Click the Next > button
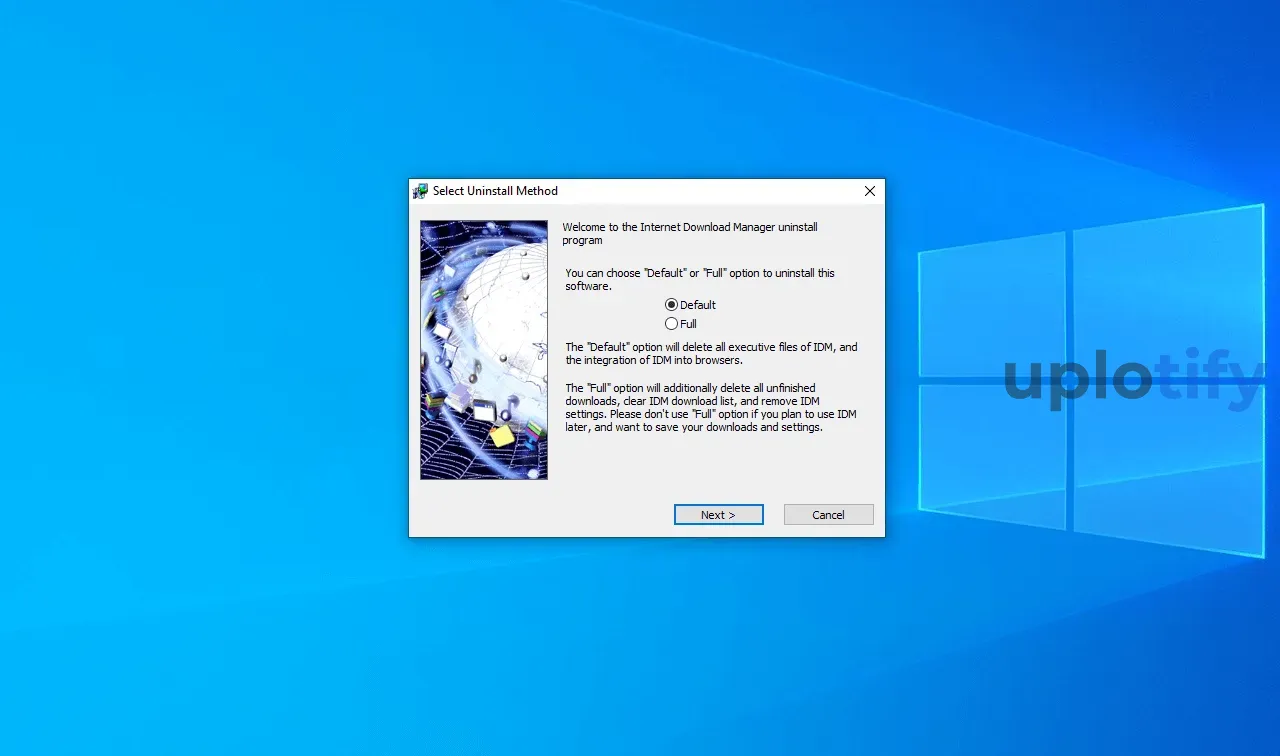The image size is (1280, 756). click(x=719, y=515)
